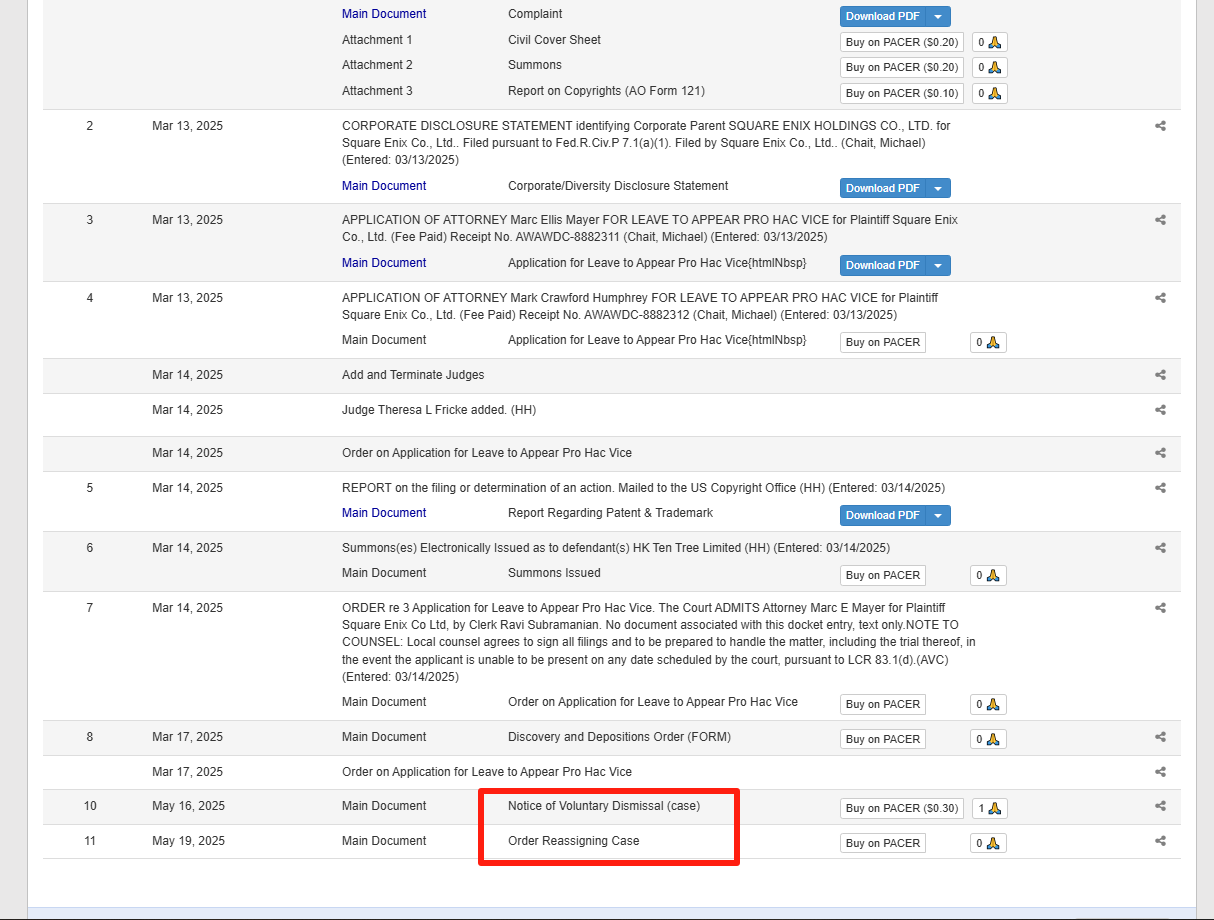The width and height of the screenshot is (1214, 920).
Task: Click share icon for docket entry 4
Action: [1160, 298]
